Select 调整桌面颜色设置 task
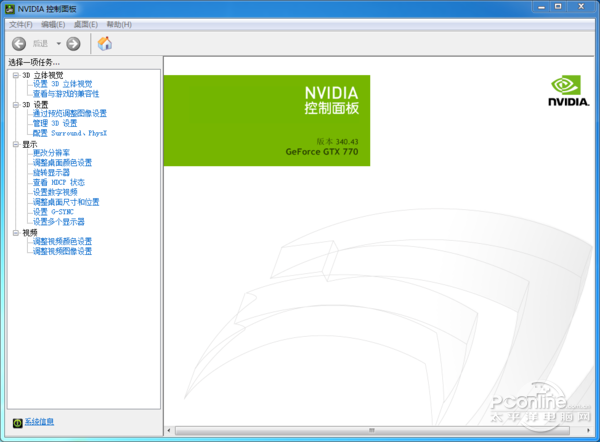Viewport: 600px width, 442px height. coord(62,163)
